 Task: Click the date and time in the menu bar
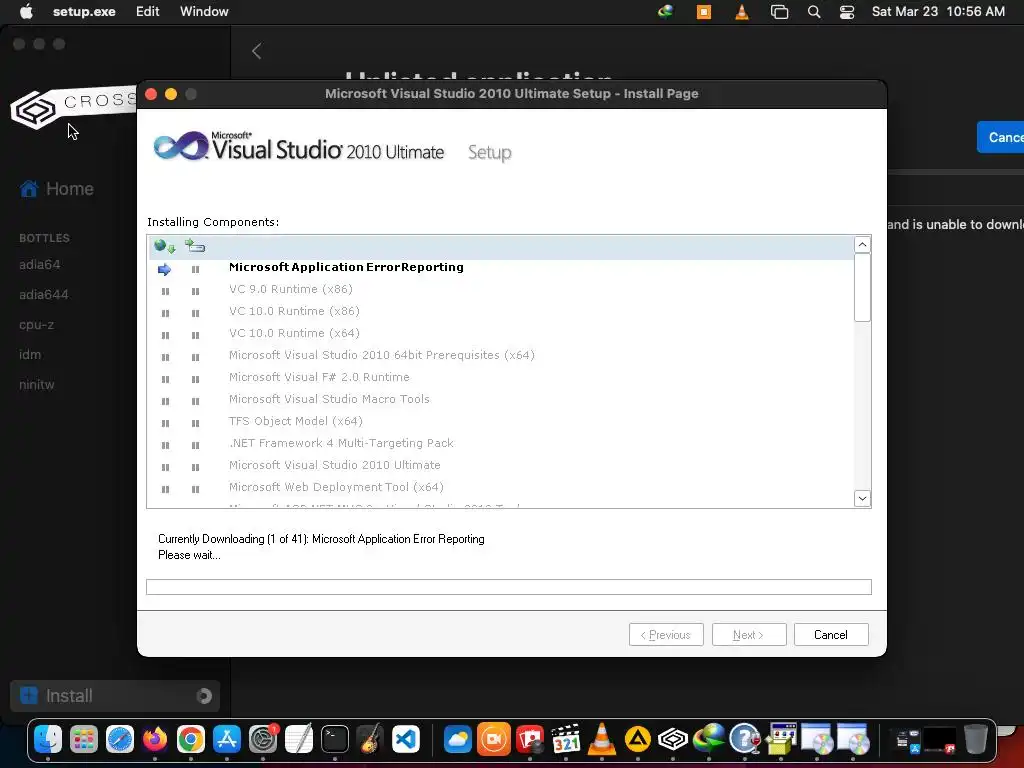(x=938, y=12)
